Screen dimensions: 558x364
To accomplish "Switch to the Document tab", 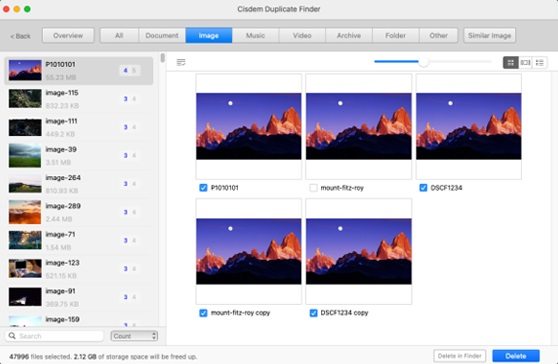I will tap(162, 36).
